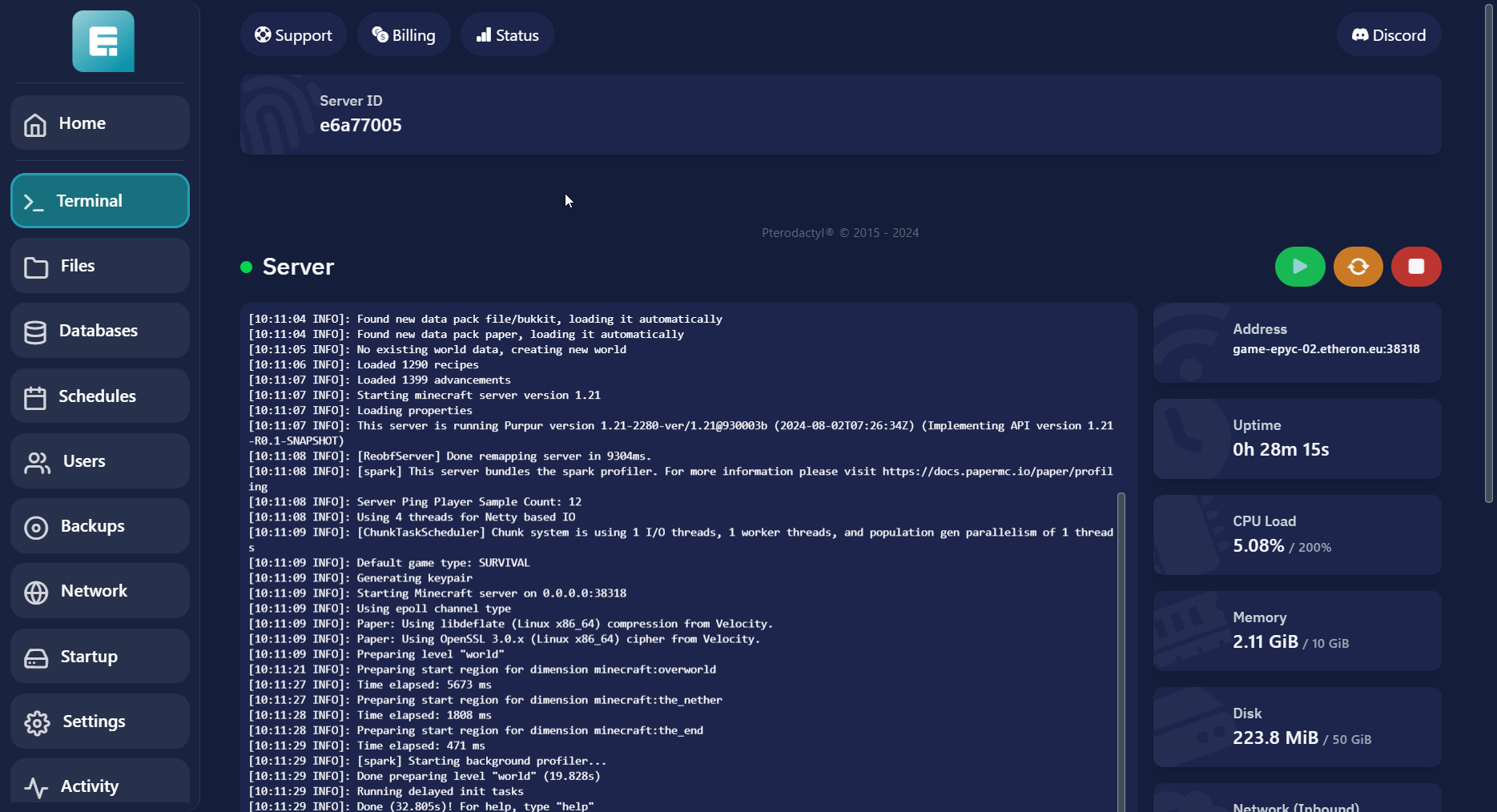
Task: Open Schedules from the sidebar
Action: 100,396
